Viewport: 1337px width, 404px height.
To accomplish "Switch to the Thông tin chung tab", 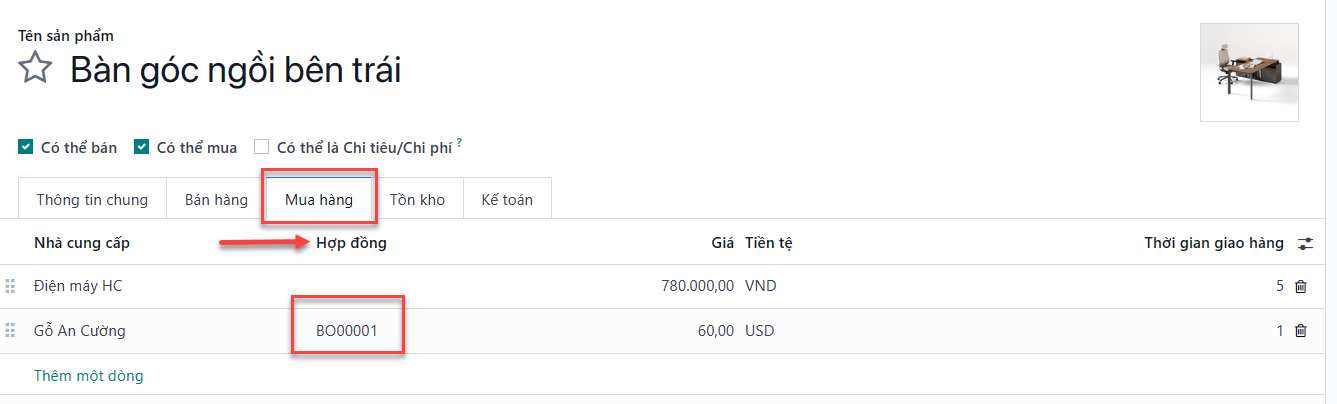I will [92, 199].
